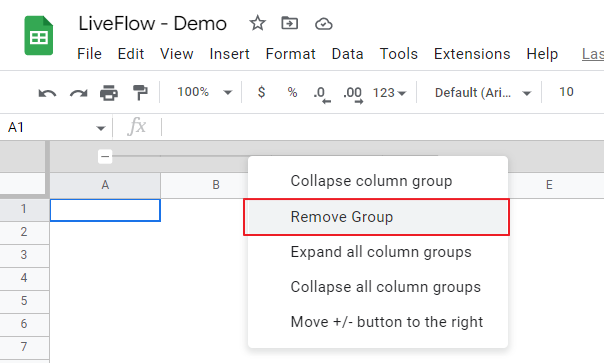Redo the last action
Image resolution: width=604 pixels, height=363 pixels.
79,93
